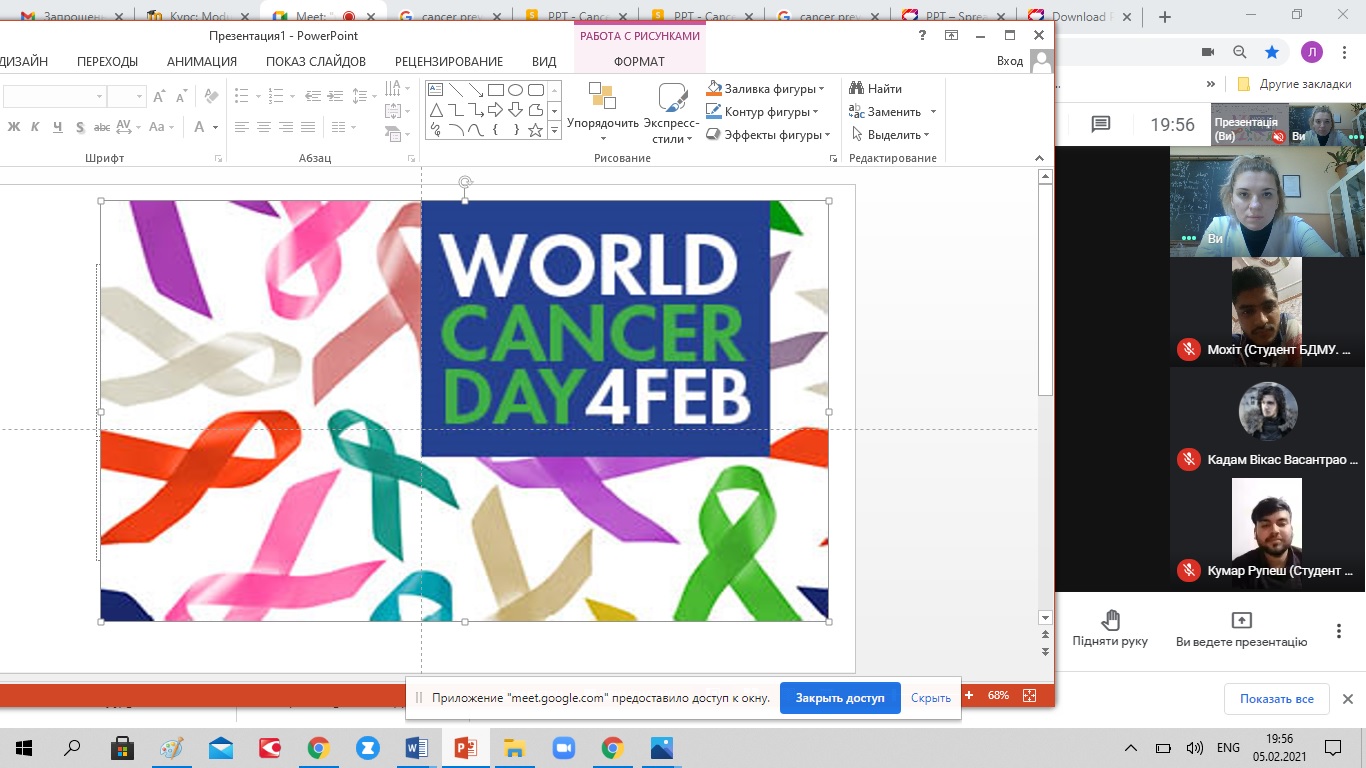Open the ФОРМАТ ribbon tab

(639, 61)
